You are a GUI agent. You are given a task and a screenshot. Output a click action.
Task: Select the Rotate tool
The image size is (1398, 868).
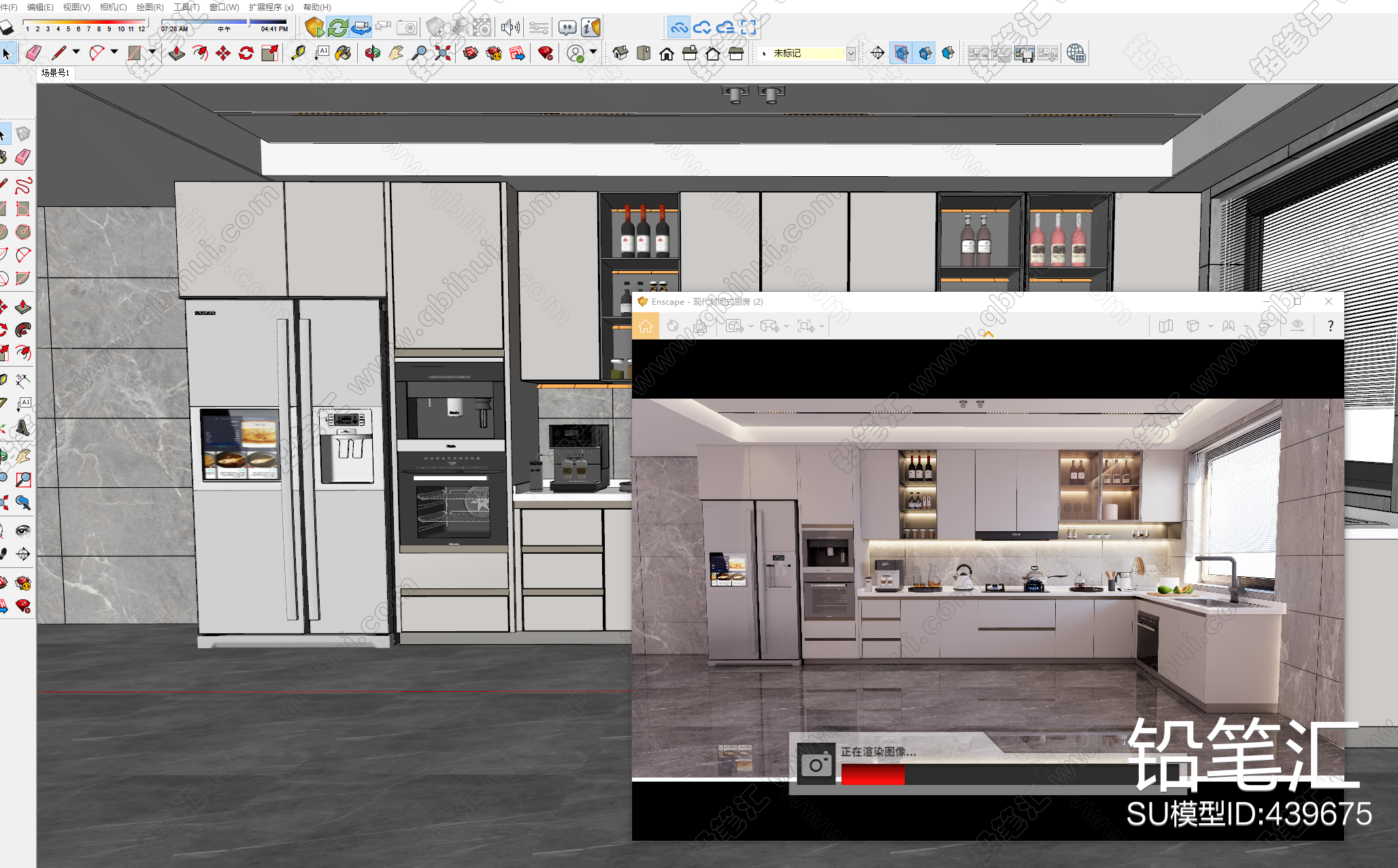pyautogui.click(x=246, y=53)
